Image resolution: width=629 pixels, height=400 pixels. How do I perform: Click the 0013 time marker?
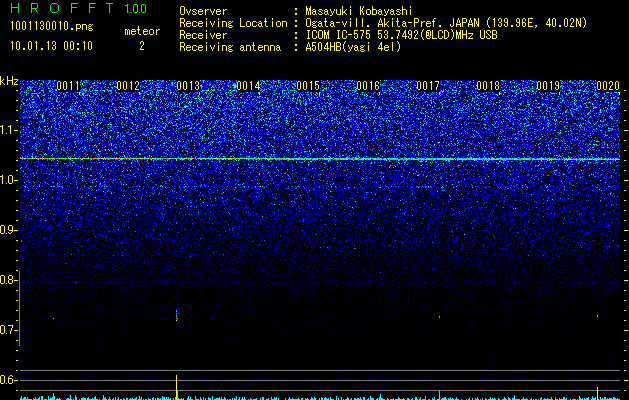pyautogui.click(x=188, y=86)
